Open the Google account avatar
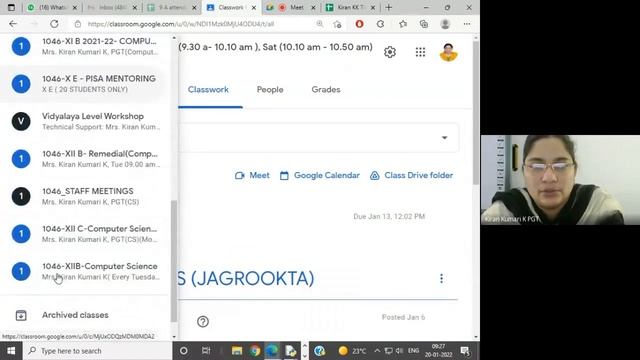The height and width of the screenshot is (360, 640). [x=448, y=52]
